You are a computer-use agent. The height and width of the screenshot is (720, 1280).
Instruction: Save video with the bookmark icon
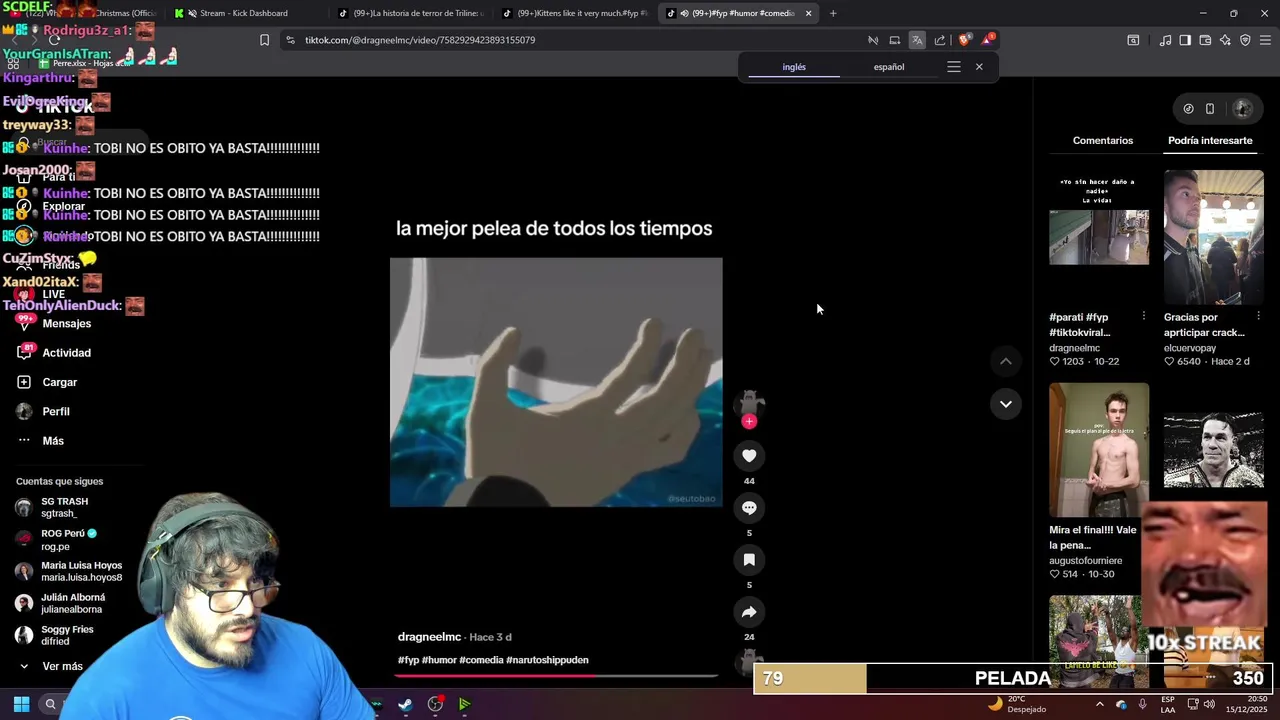(749, 560)
